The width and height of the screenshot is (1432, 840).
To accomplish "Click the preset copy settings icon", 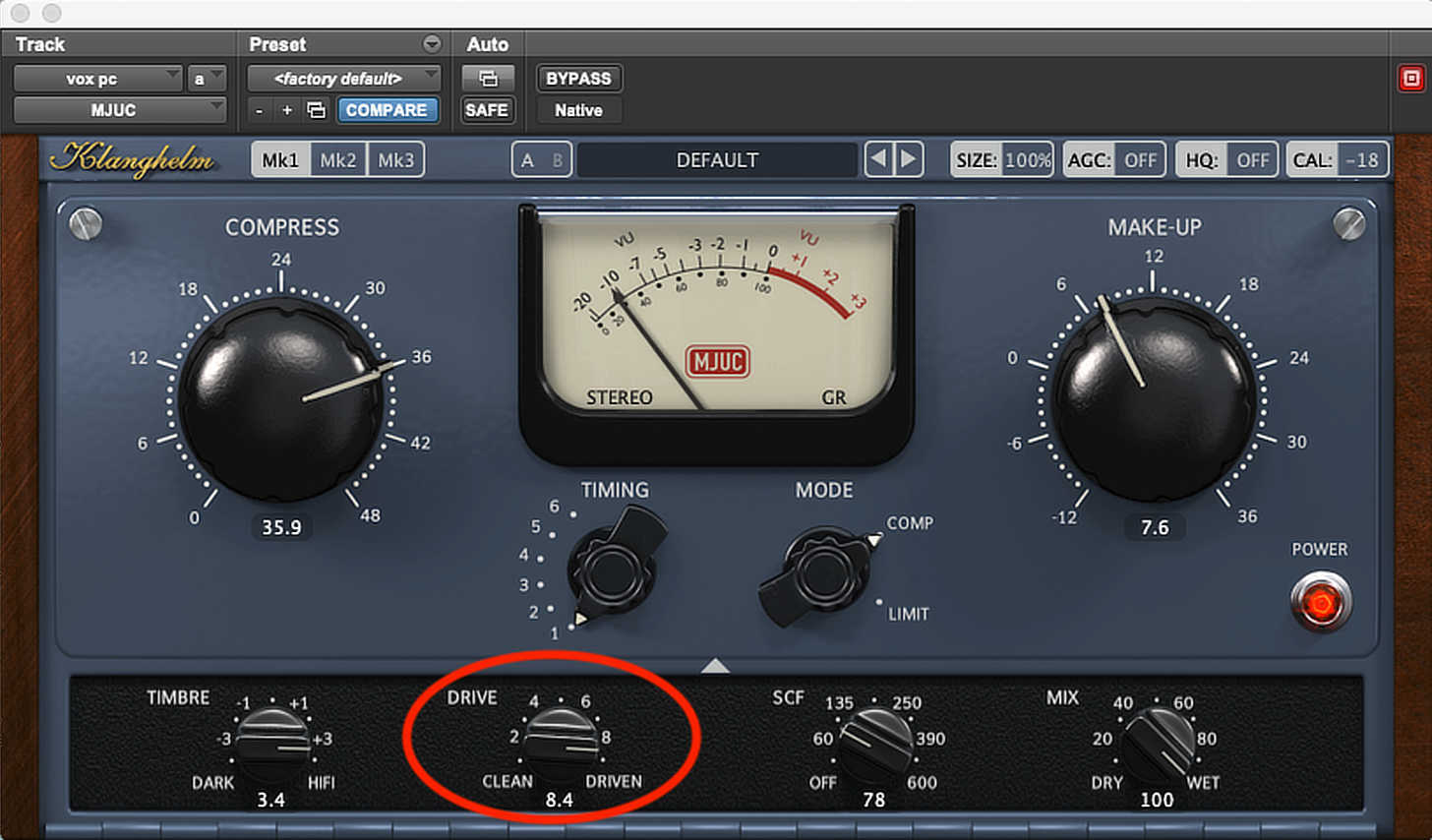I will pos(316,110).
